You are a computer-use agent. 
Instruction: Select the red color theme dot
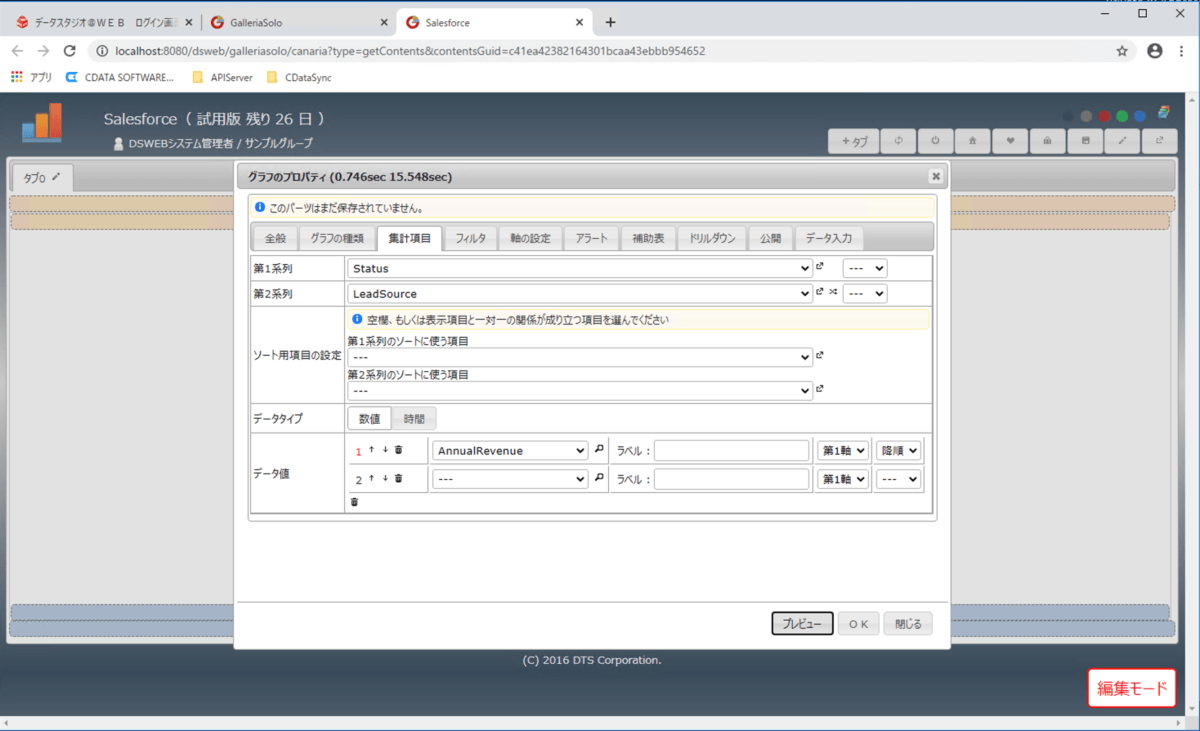coord(1105,116)
